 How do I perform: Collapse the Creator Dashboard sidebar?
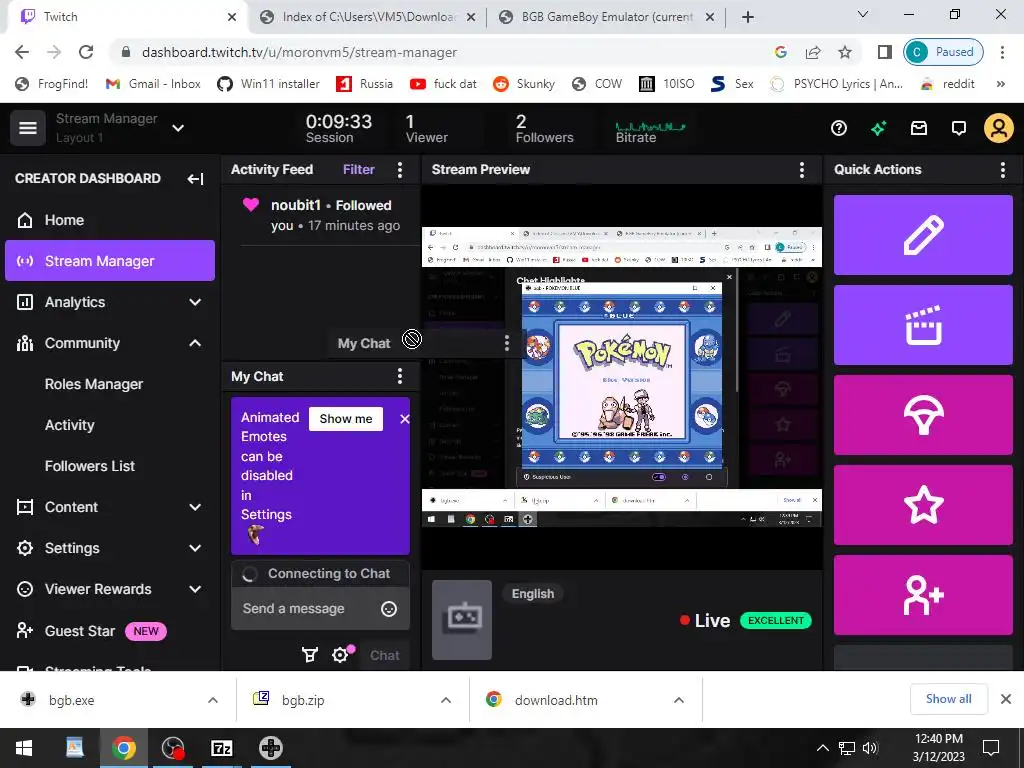pos(195,178)
